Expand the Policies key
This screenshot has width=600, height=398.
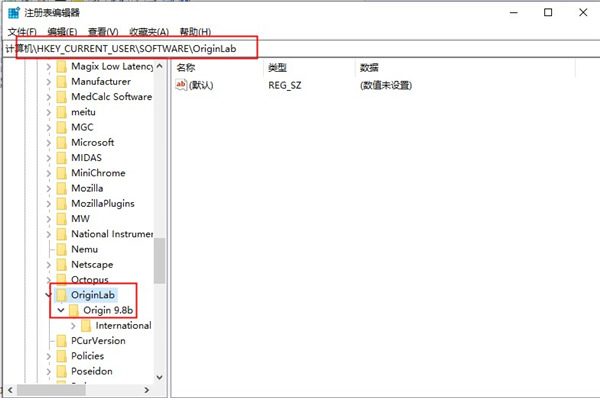[x=48, y=356]
